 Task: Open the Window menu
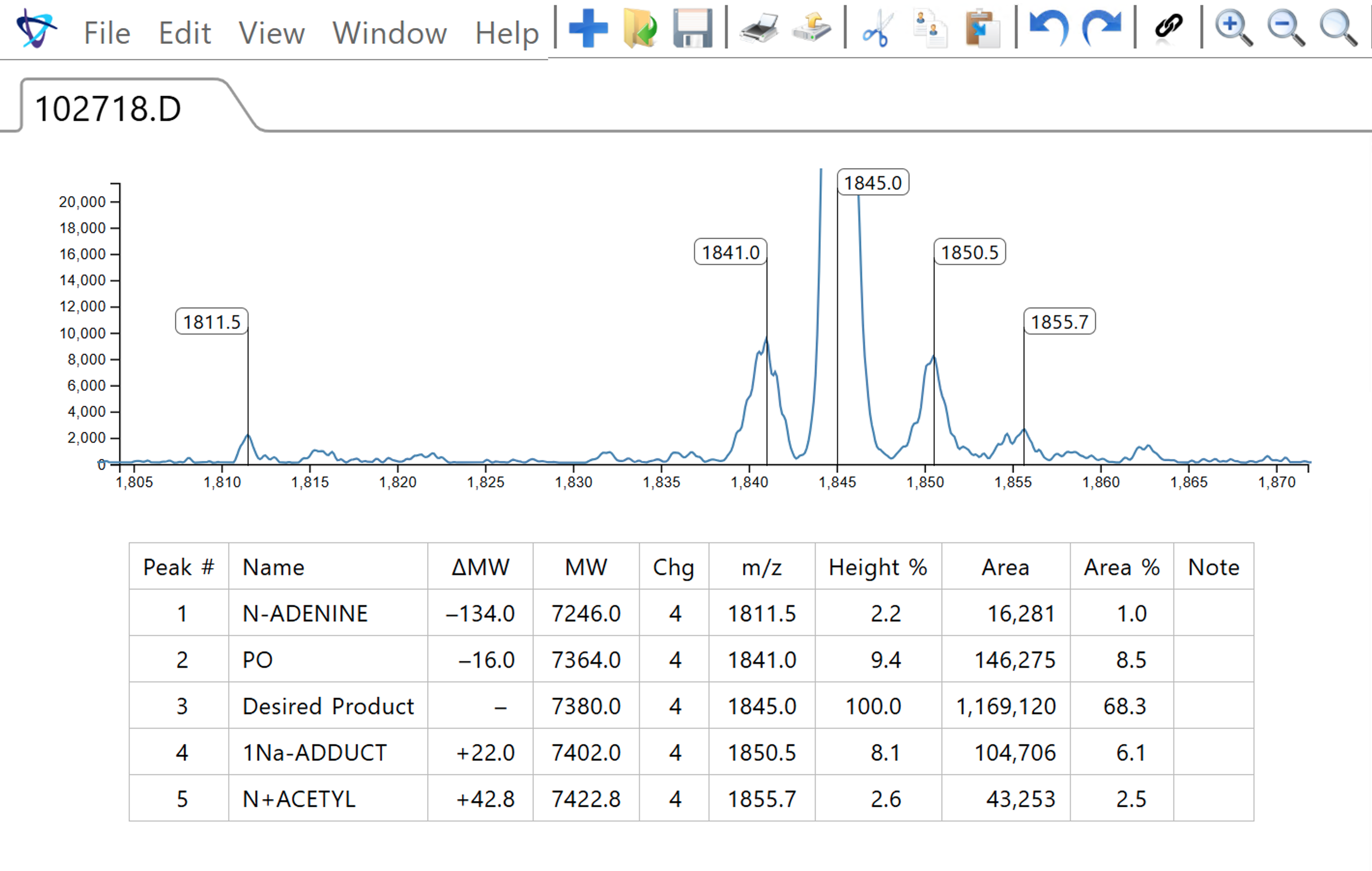pos(390,33)
